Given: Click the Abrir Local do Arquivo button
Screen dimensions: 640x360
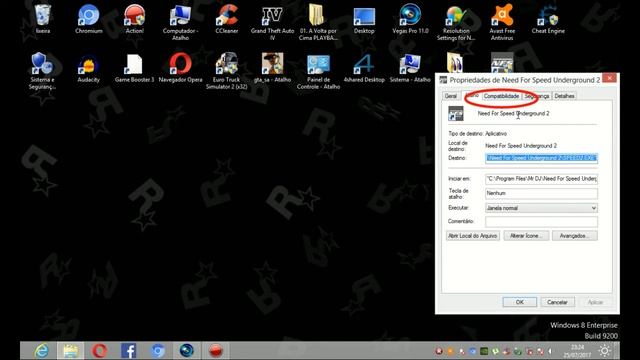Looking at the screenshot, I should pos(473,236).
